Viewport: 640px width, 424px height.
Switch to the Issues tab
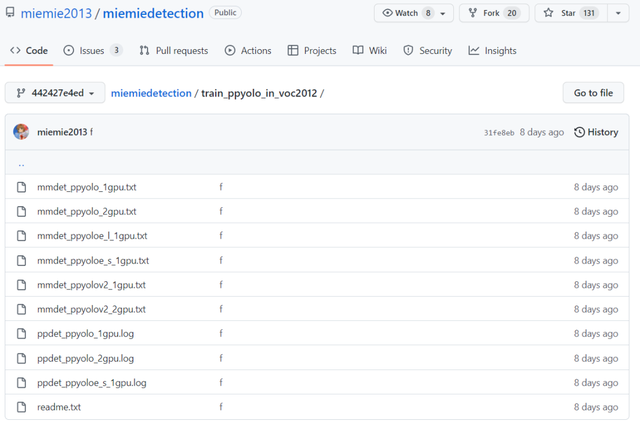point(93,51)
